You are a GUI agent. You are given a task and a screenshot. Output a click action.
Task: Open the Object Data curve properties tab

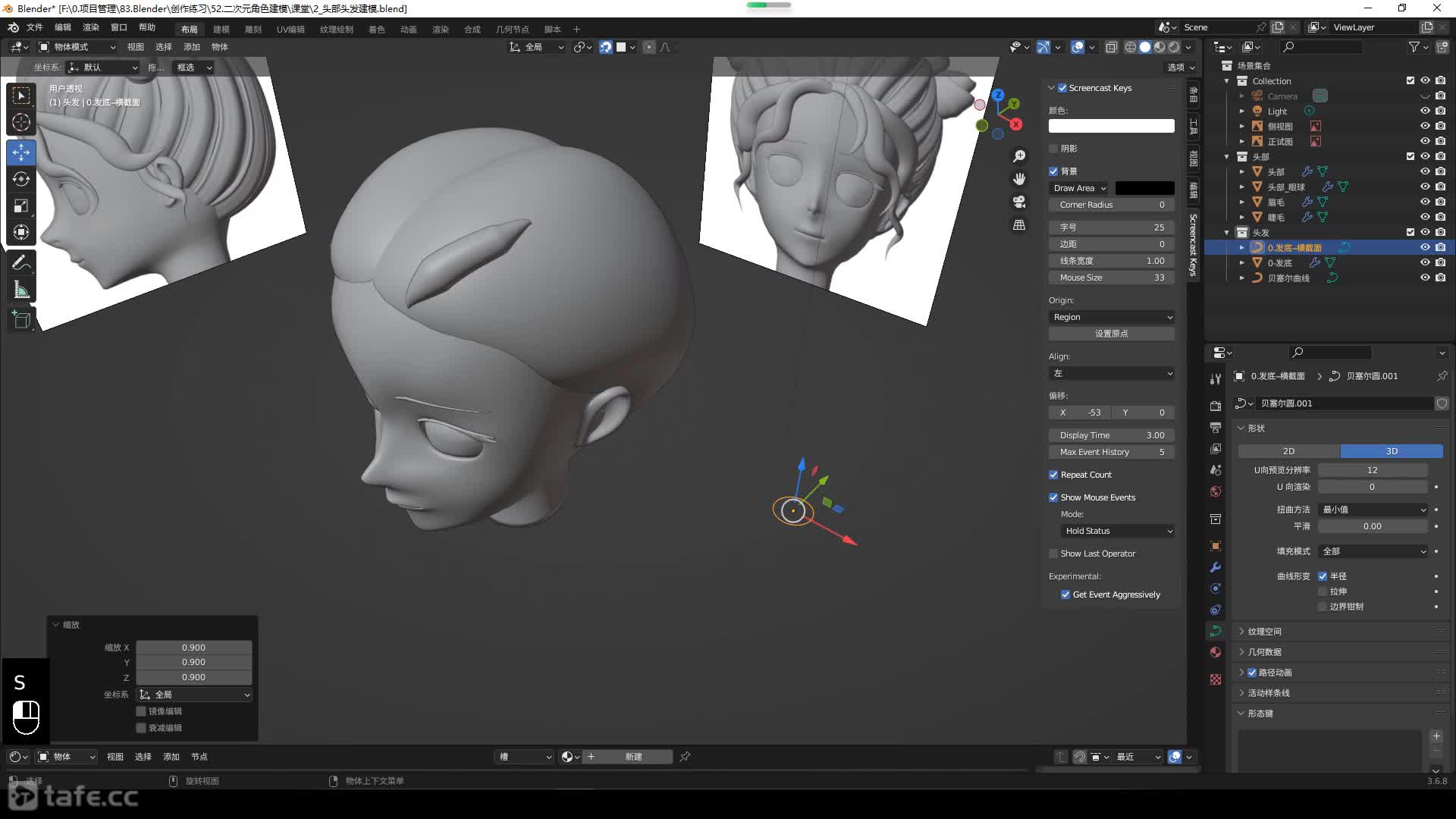pos(1216,631)
